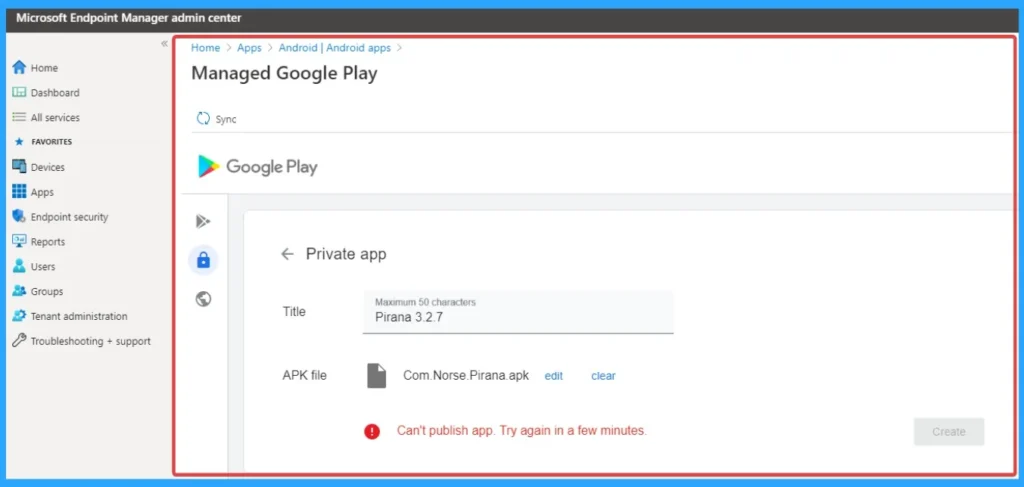Open the Devices icon in sidebar
Viewport: 1024px width, 487px height.
click(19, 166)
